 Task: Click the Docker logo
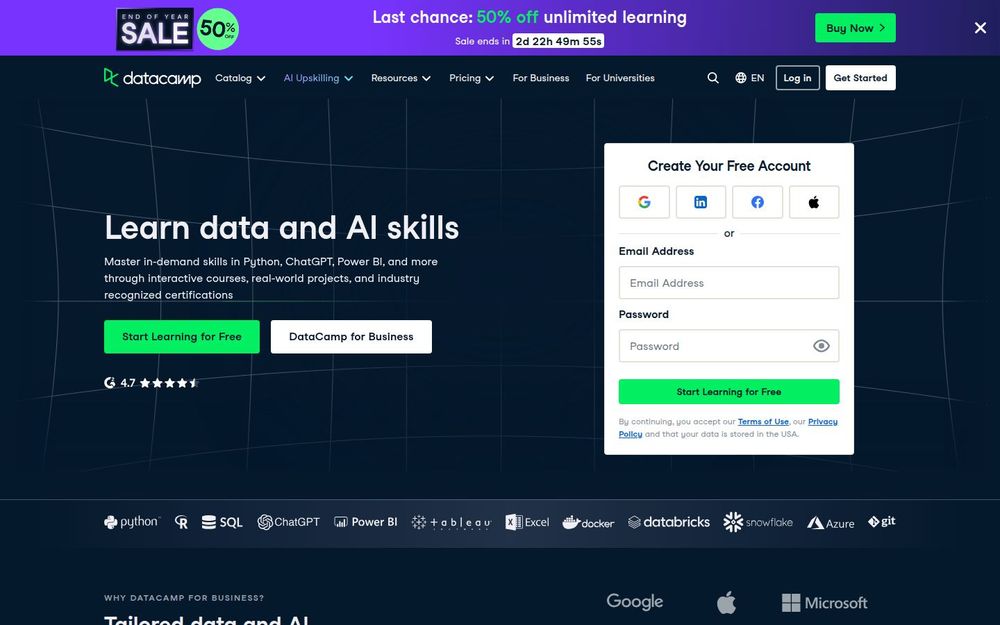[x=588, y=522]
